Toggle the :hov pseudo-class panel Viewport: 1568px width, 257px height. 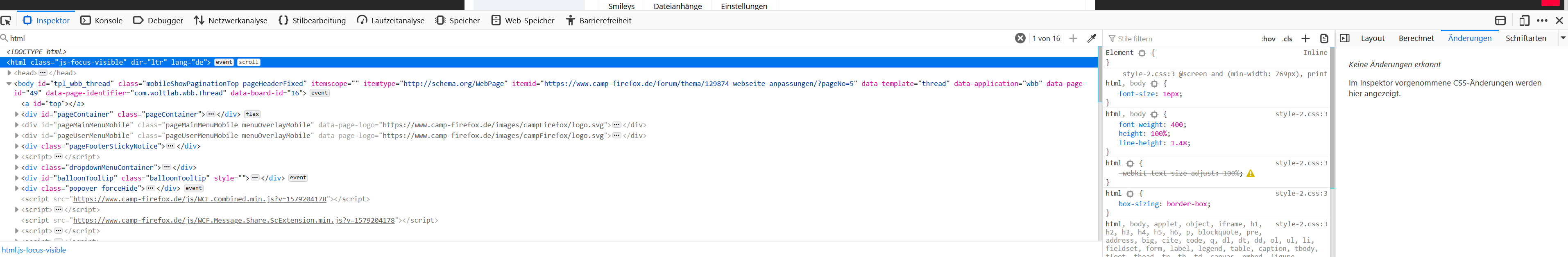pos(1269,39)
